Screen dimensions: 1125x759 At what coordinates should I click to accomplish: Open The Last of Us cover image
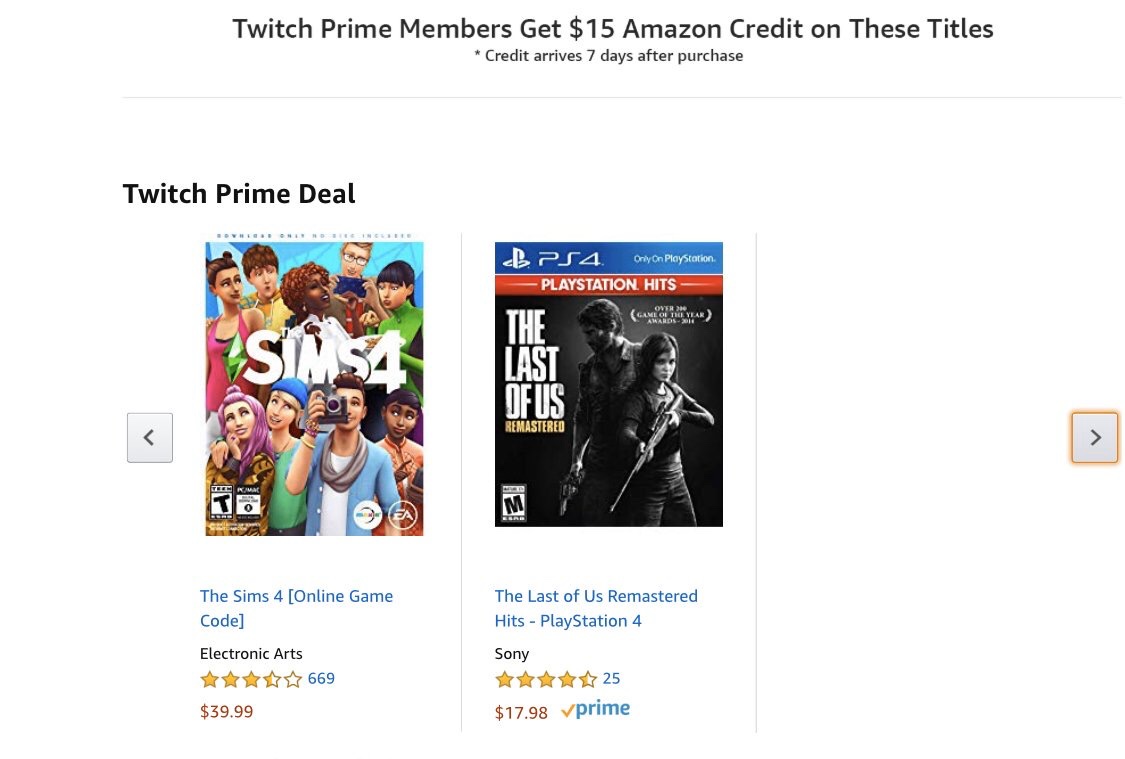tap(608, 385)
